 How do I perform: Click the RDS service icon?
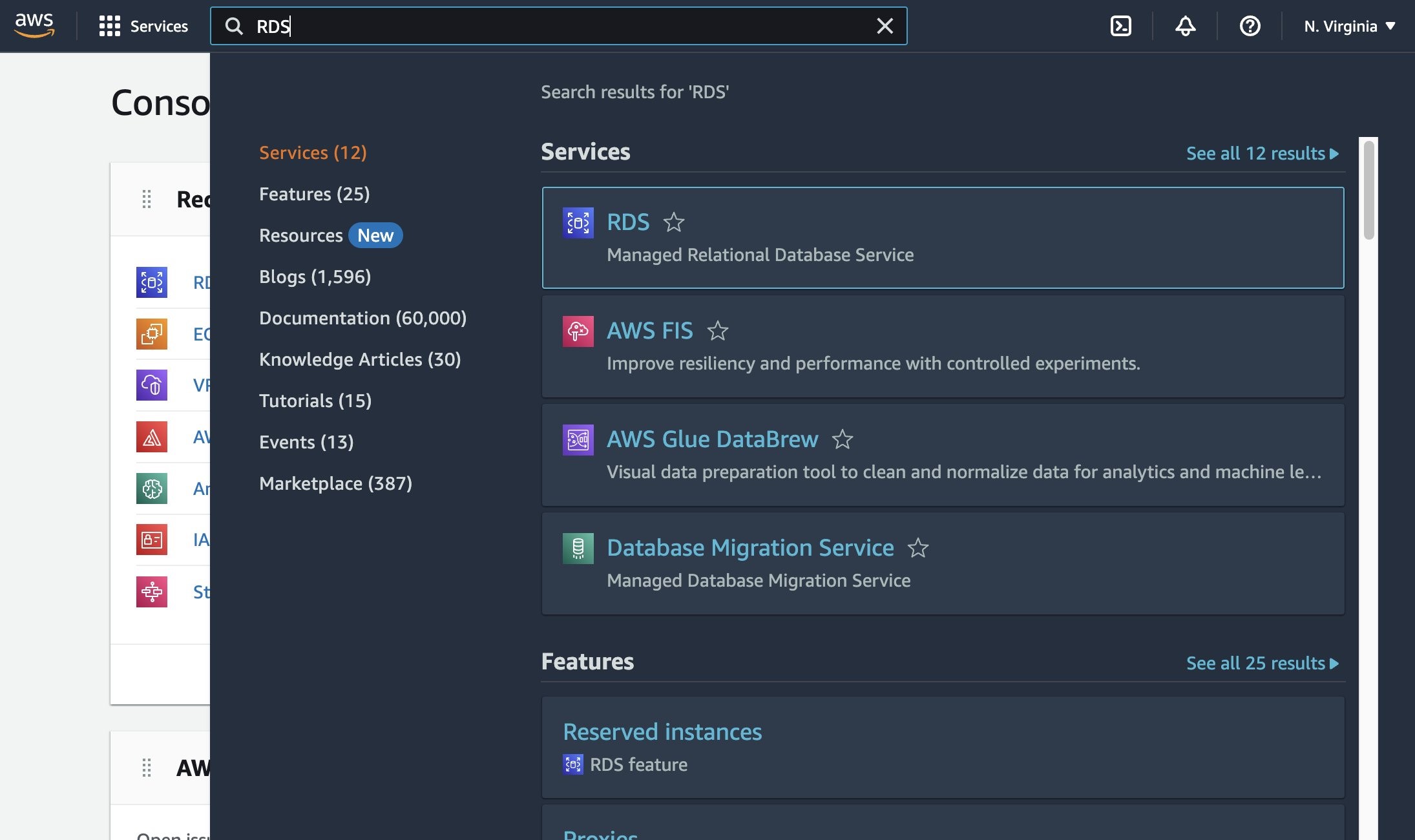[578, 222]
